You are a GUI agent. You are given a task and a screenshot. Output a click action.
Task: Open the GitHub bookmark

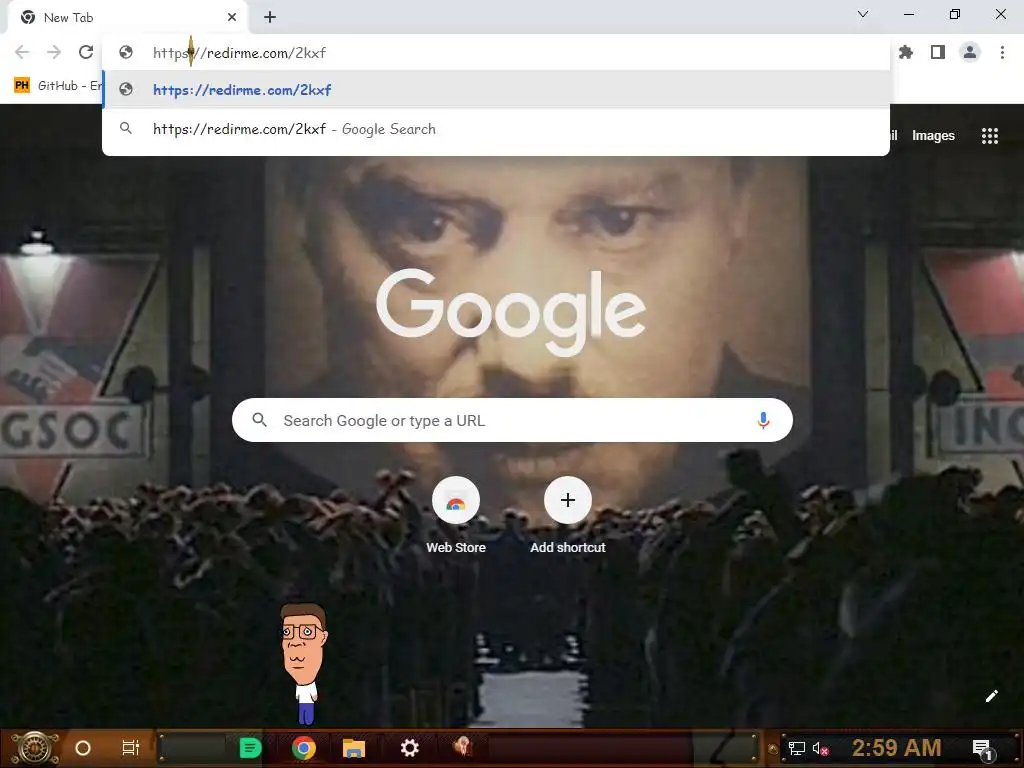[57, 86]
